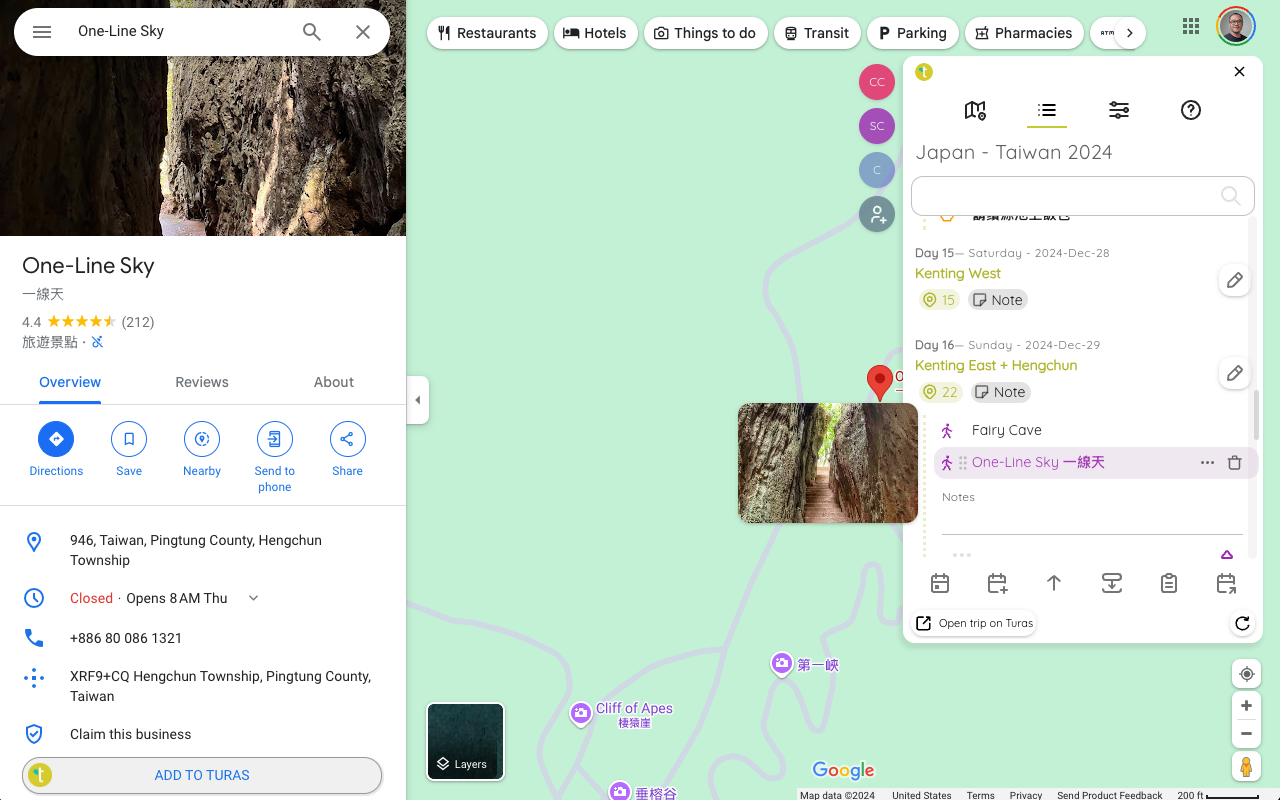Share the One-Line Sky place

click(348, 449)
